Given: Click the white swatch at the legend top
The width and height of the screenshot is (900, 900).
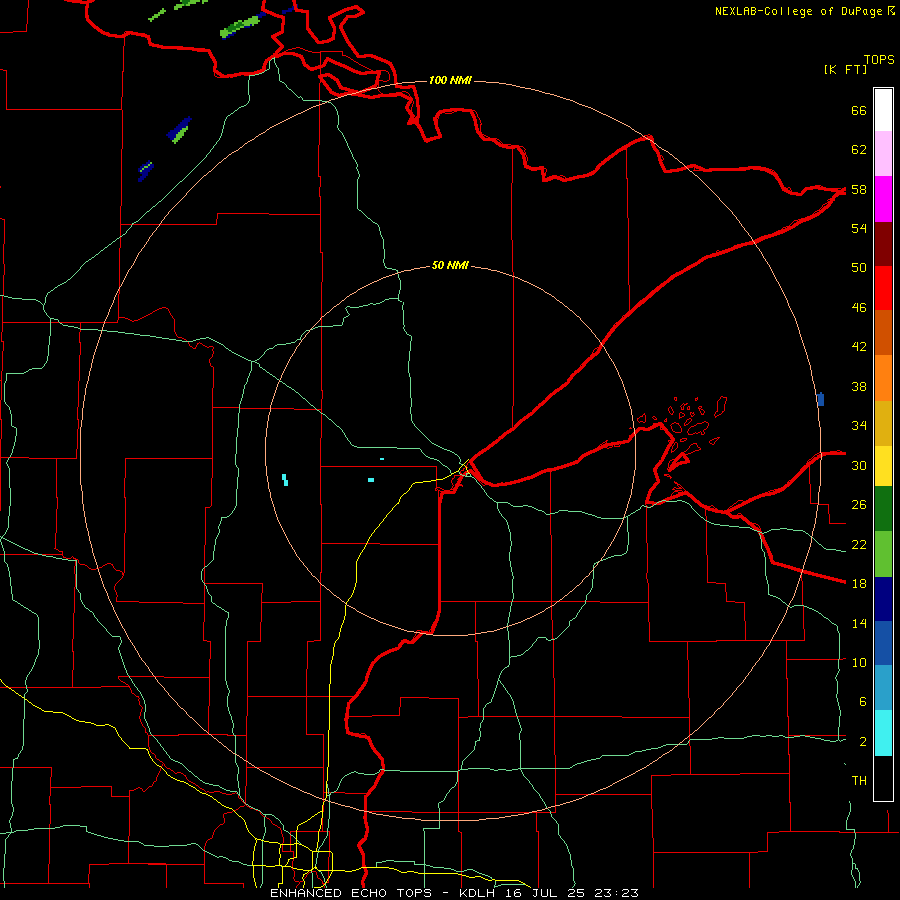Looking at the screenshot, I should point(883,110).
